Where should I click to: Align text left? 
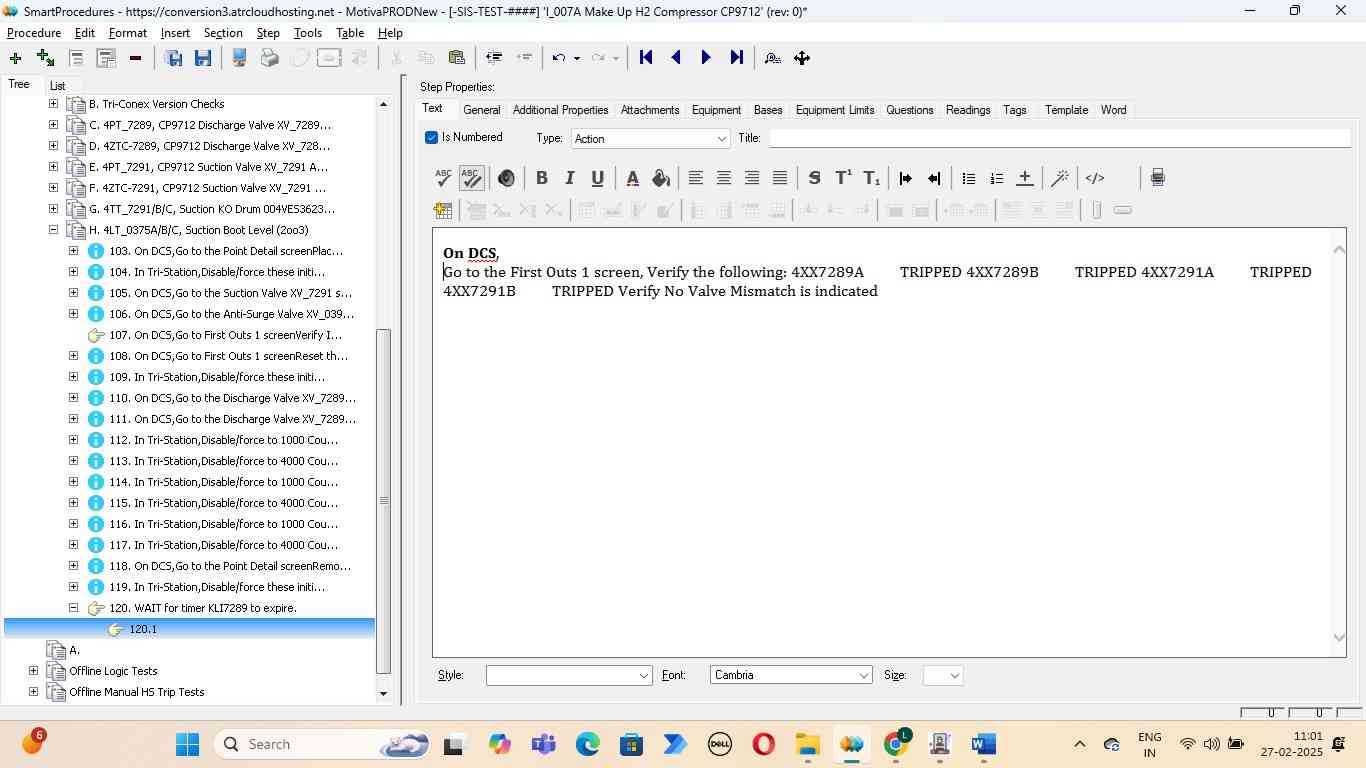pos(695,178)
